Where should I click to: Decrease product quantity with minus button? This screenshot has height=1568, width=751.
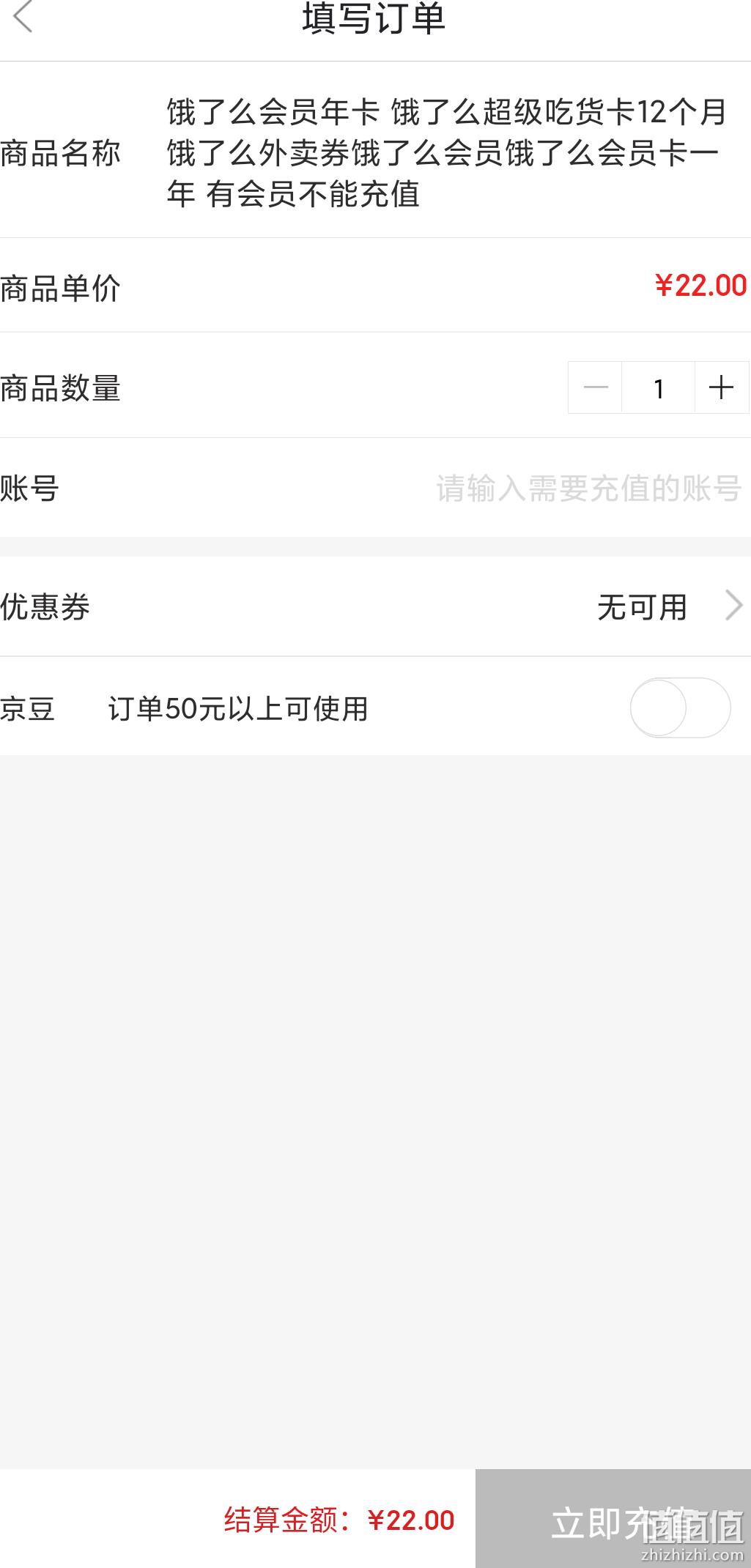coord(595,387)
